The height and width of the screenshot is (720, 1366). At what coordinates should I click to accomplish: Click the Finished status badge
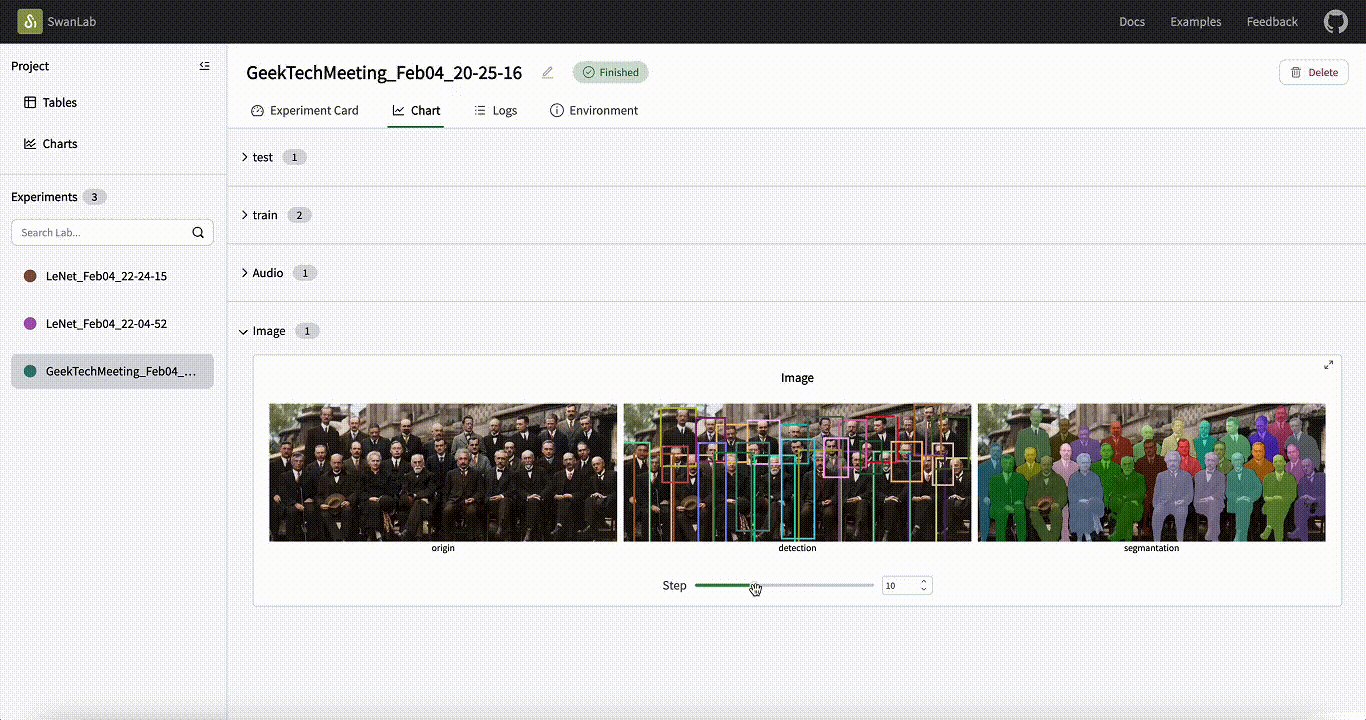(611, 72)
